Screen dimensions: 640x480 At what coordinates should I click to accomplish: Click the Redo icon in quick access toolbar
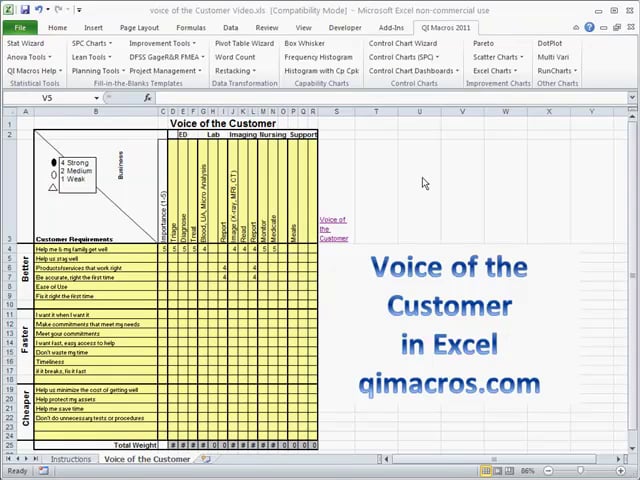59,9
